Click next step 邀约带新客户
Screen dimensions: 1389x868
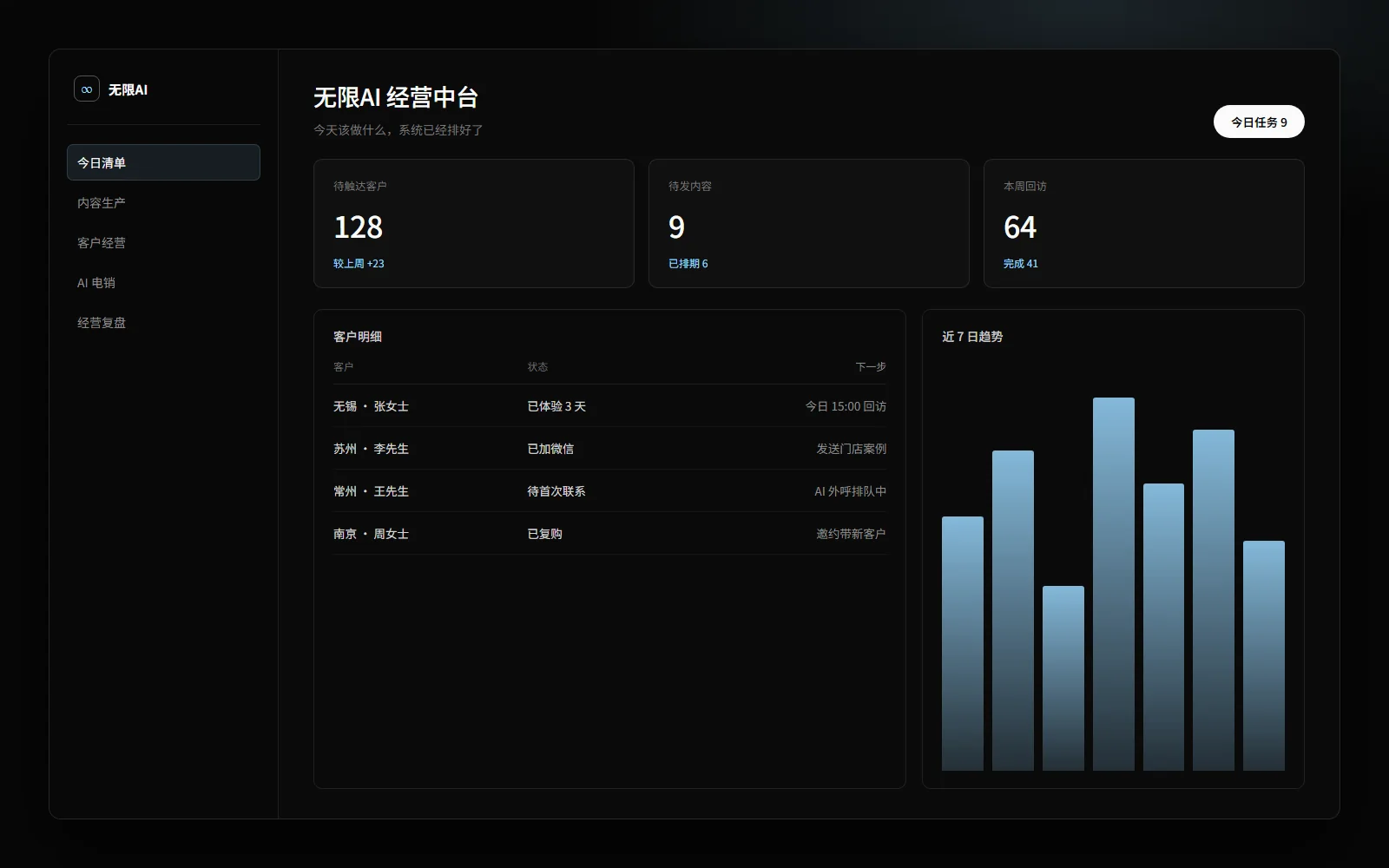[x=851, y=534]
